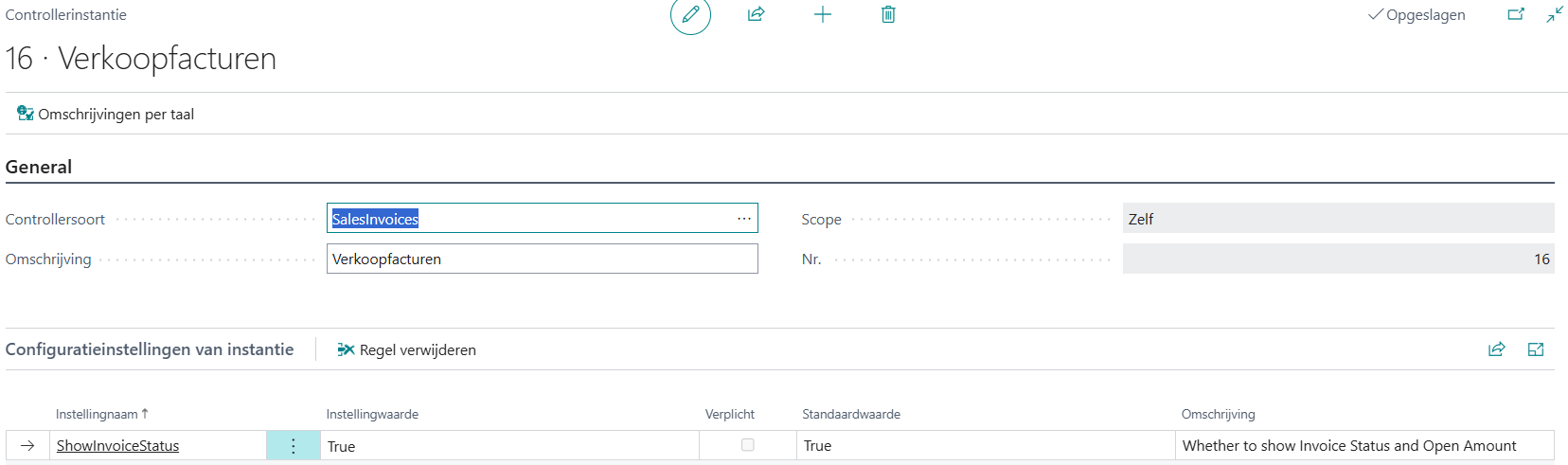This screenshot has height=465, width=1568.
Task: Share the configuration settings list
Action: [x=1497, y=349]
